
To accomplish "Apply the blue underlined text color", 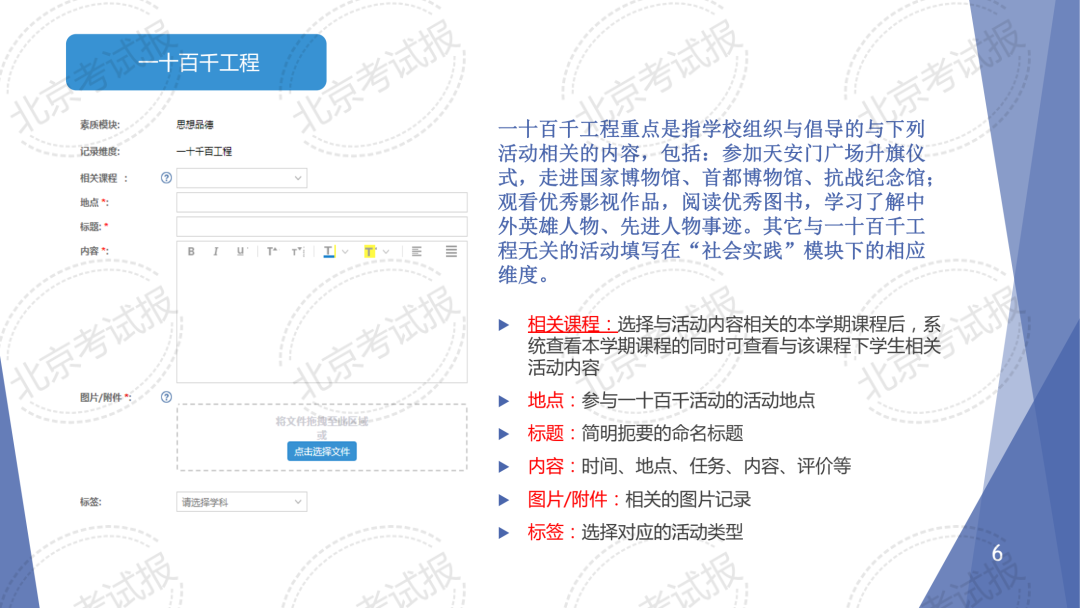I will (x=329, y=252).
